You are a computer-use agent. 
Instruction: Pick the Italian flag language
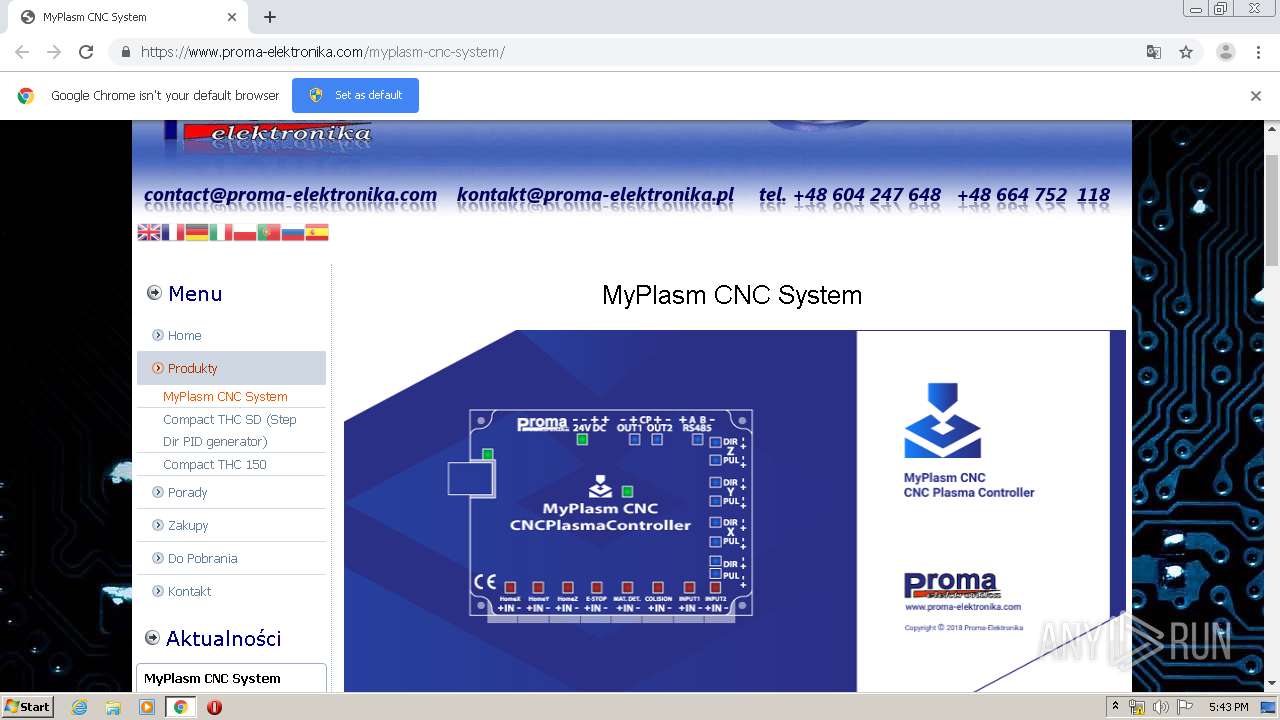pyautogui.click(x=221, y=232)
